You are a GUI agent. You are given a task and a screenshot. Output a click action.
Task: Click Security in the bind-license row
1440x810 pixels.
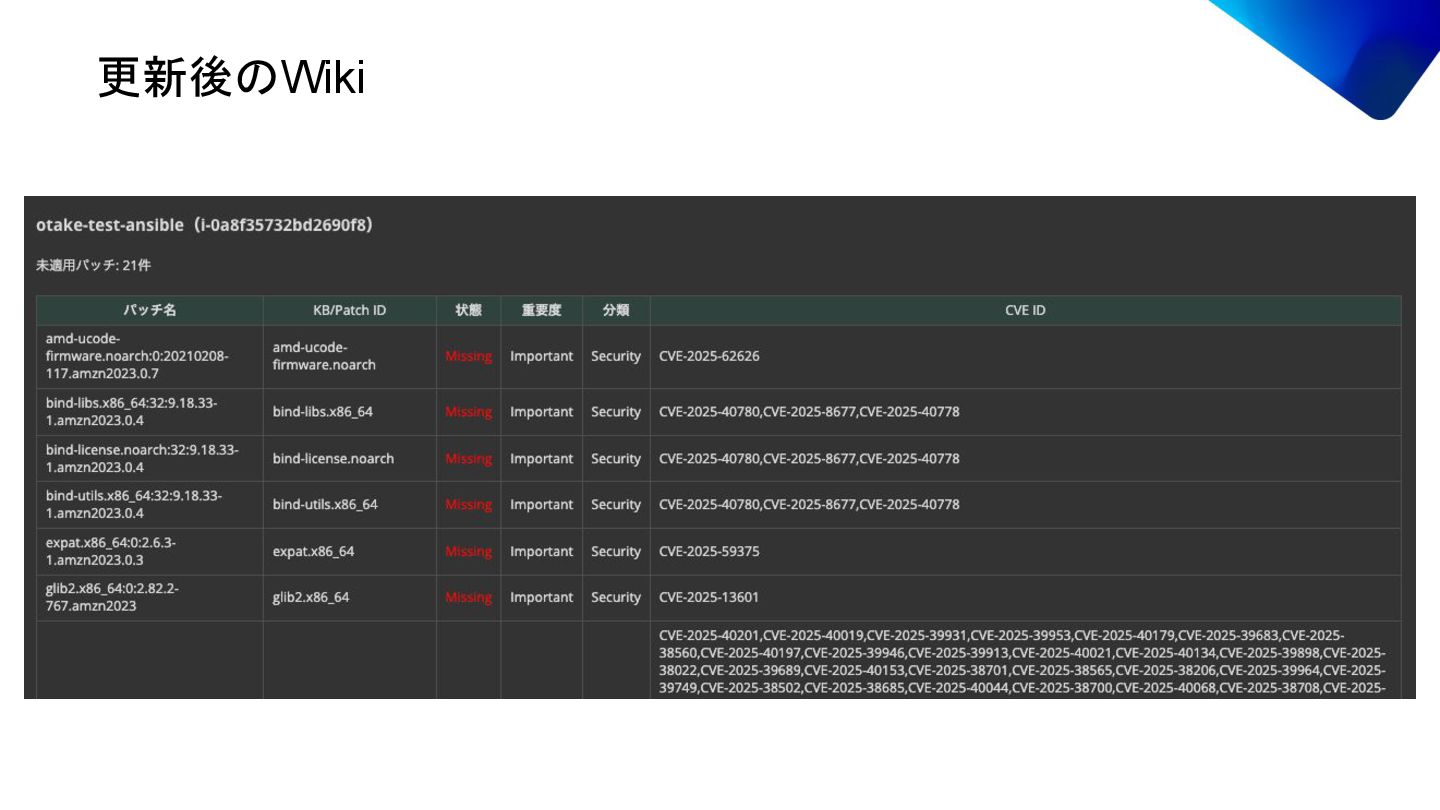615,458
